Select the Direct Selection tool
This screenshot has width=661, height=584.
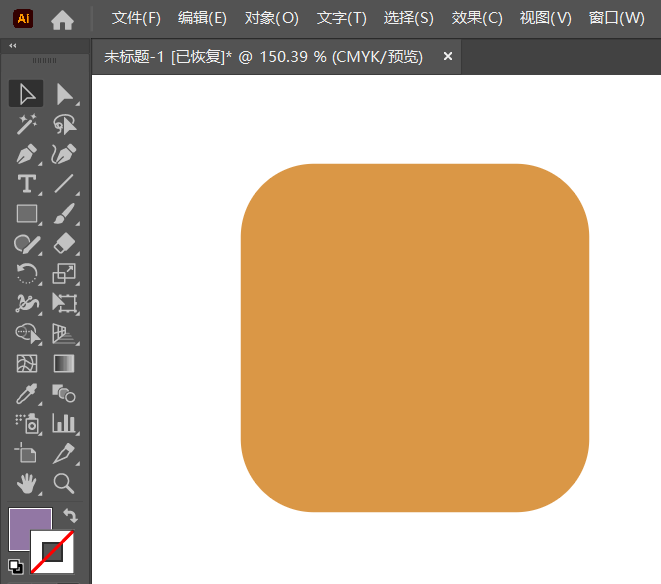click(x=64, y=94)
